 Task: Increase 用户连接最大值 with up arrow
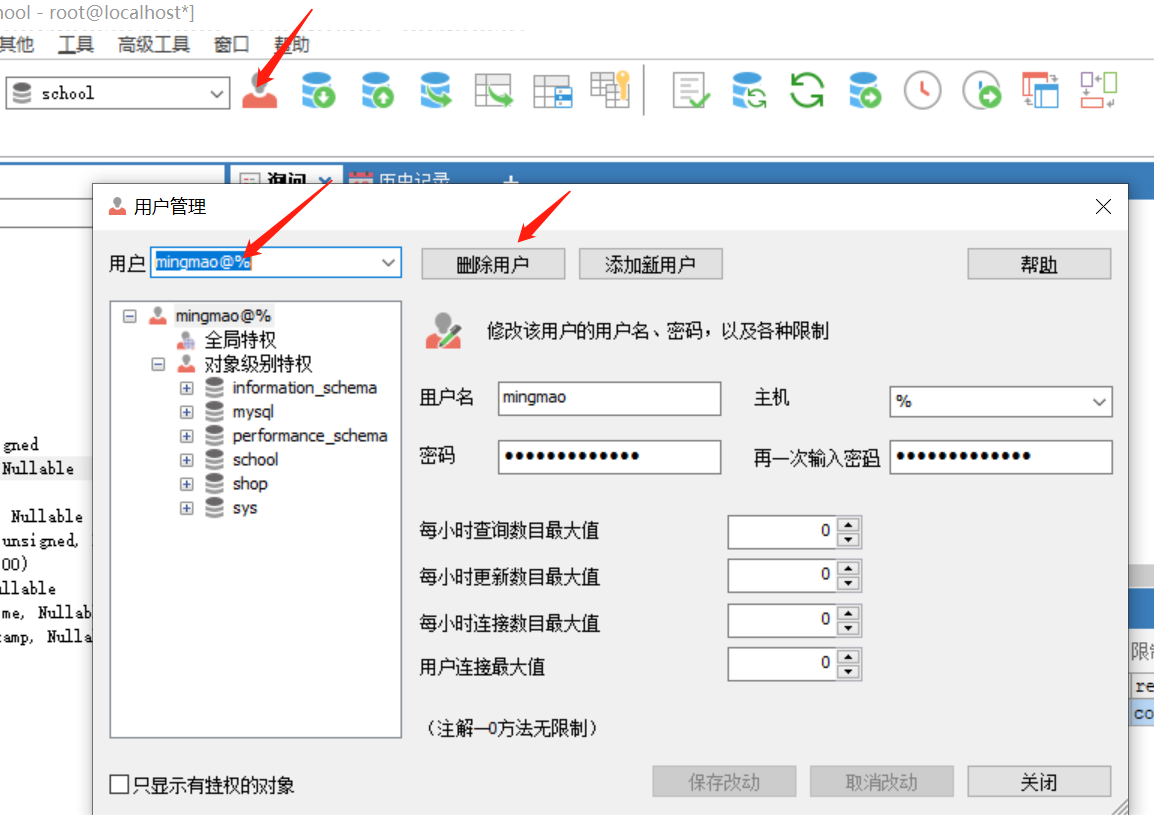(x=849, y=657)
